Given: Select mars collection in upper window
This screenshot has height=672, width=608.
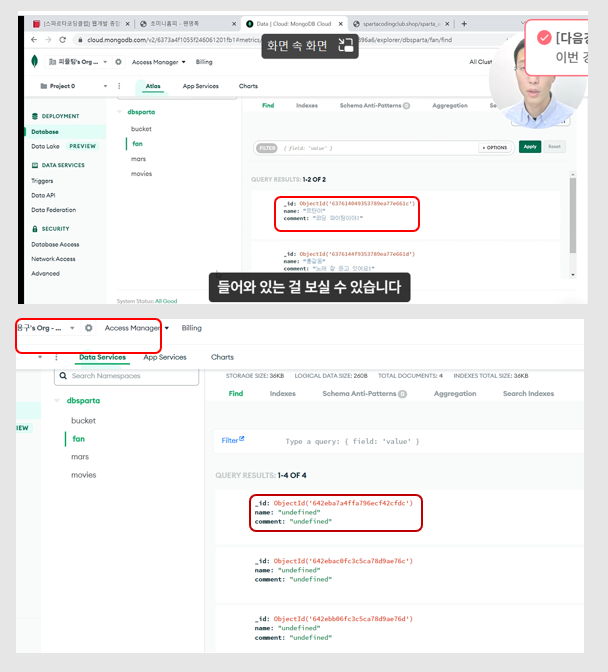Looking at the screenshot, I should click(138, 159).
